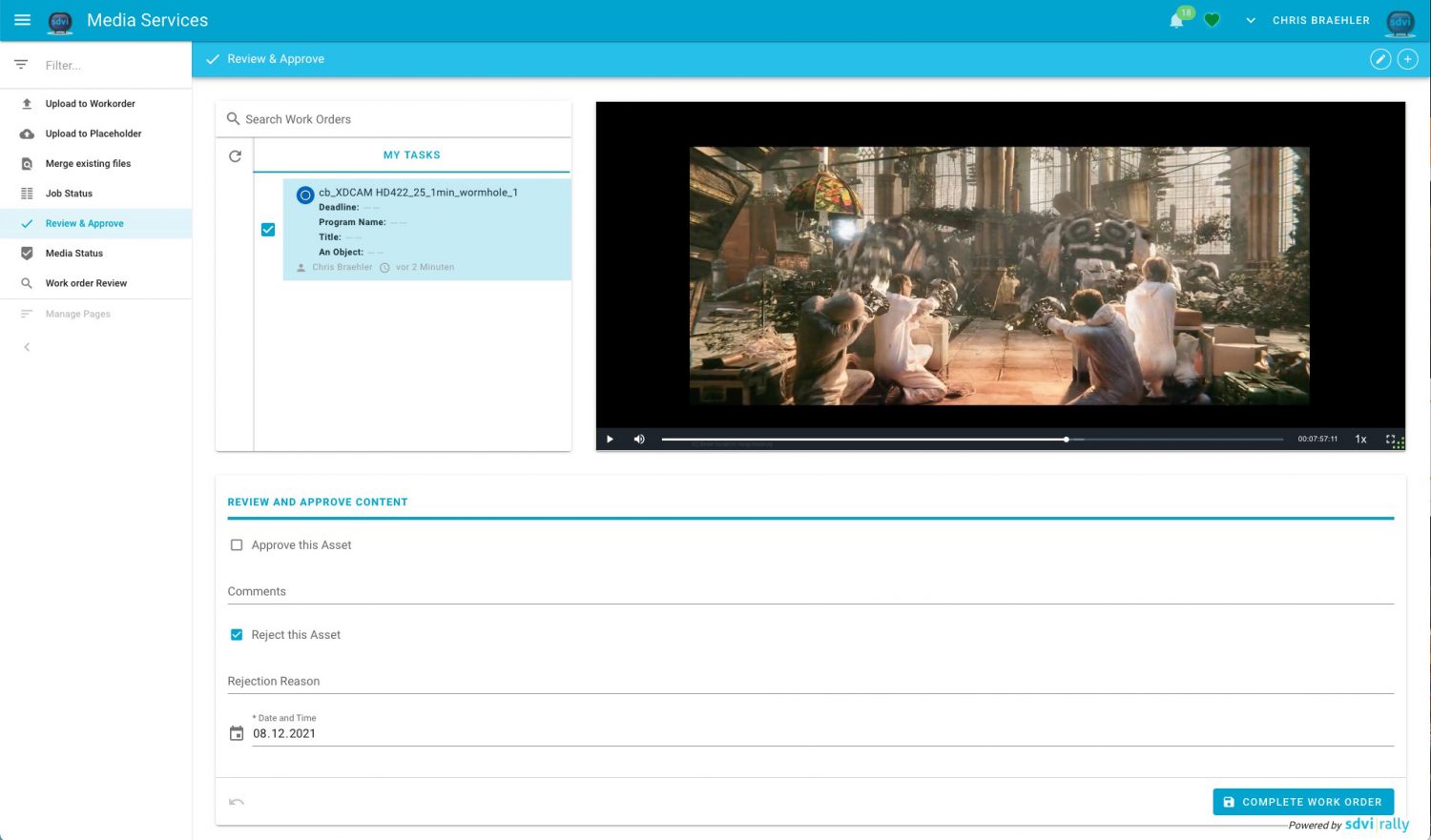Screen dimensions: 1431x840
Task: Click the undo arrow icon
Action: point(237,802)
